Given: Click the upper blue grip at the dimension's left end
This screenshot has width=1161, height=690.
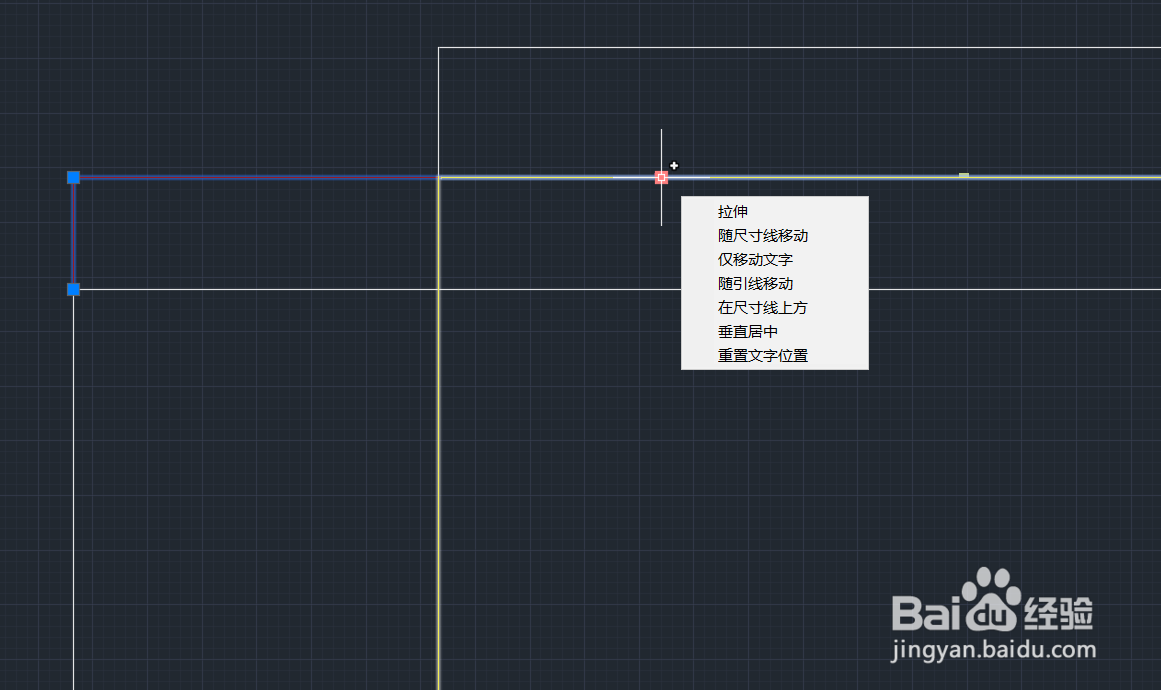Looking at the screenshot, I should pyautogui.click(x=73, y=178).
